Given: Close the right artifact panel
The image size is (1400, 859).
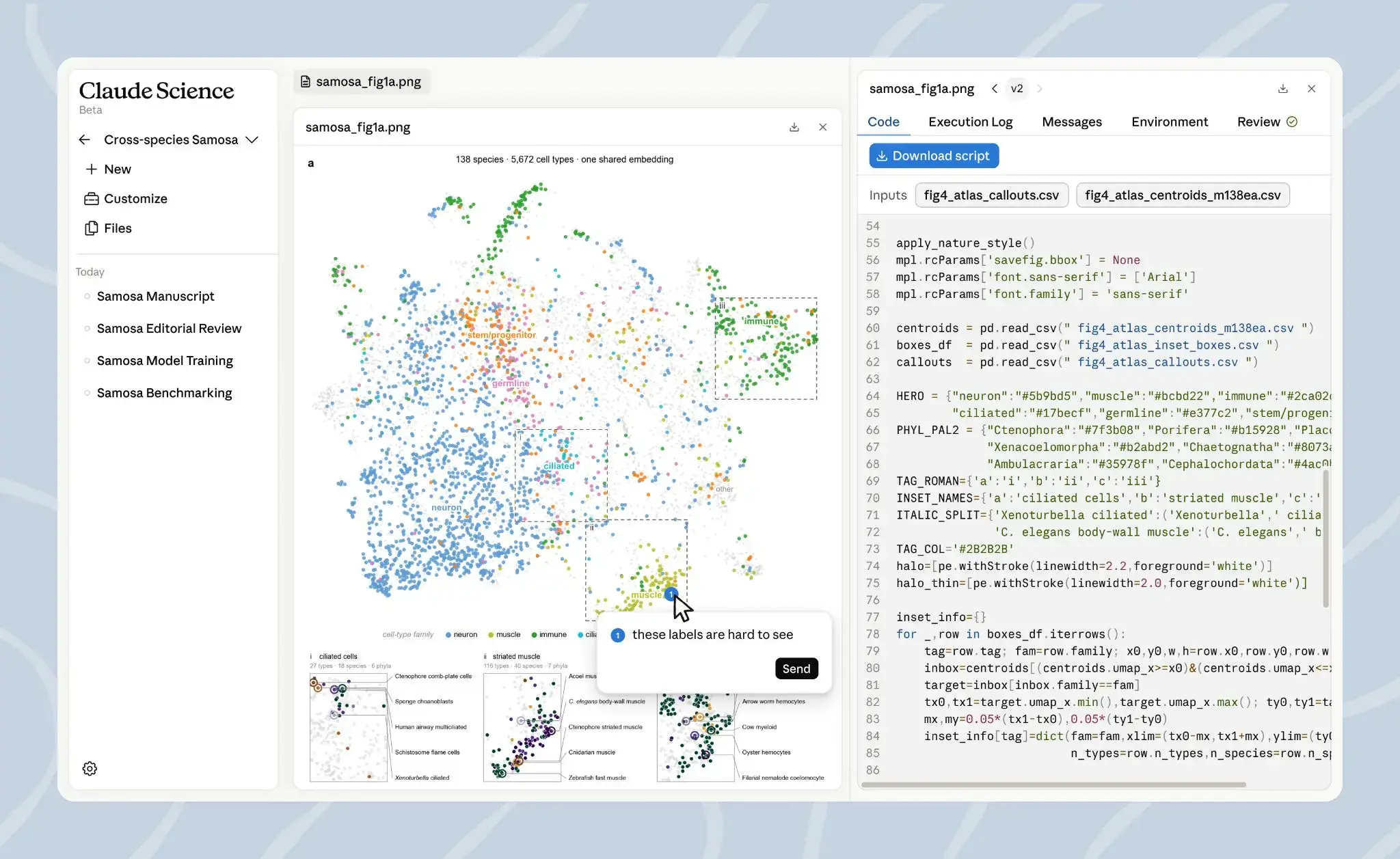Looking at the screenshot, I should point(1311,89).
